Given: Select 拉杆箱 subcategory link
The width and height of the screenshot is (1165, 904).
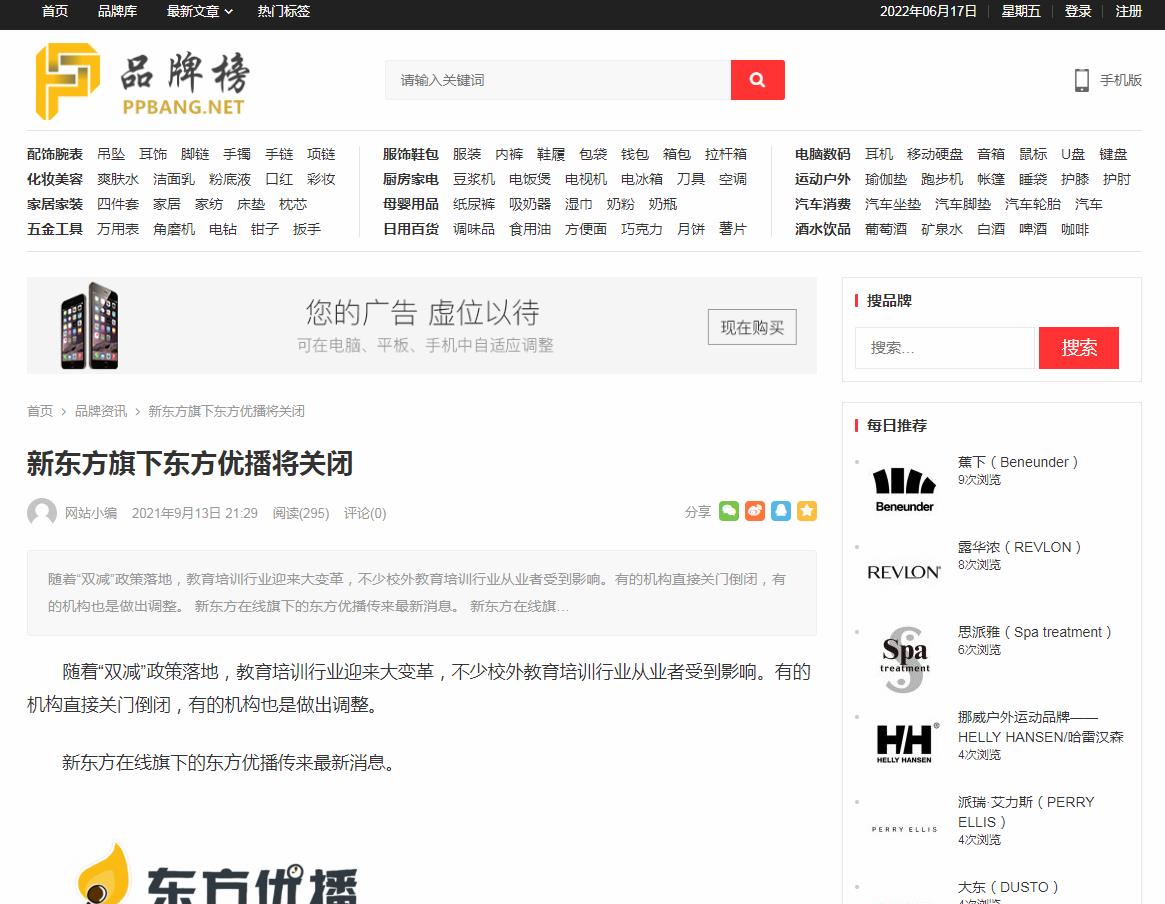Looking at the screenshot, I should point(726,154).
